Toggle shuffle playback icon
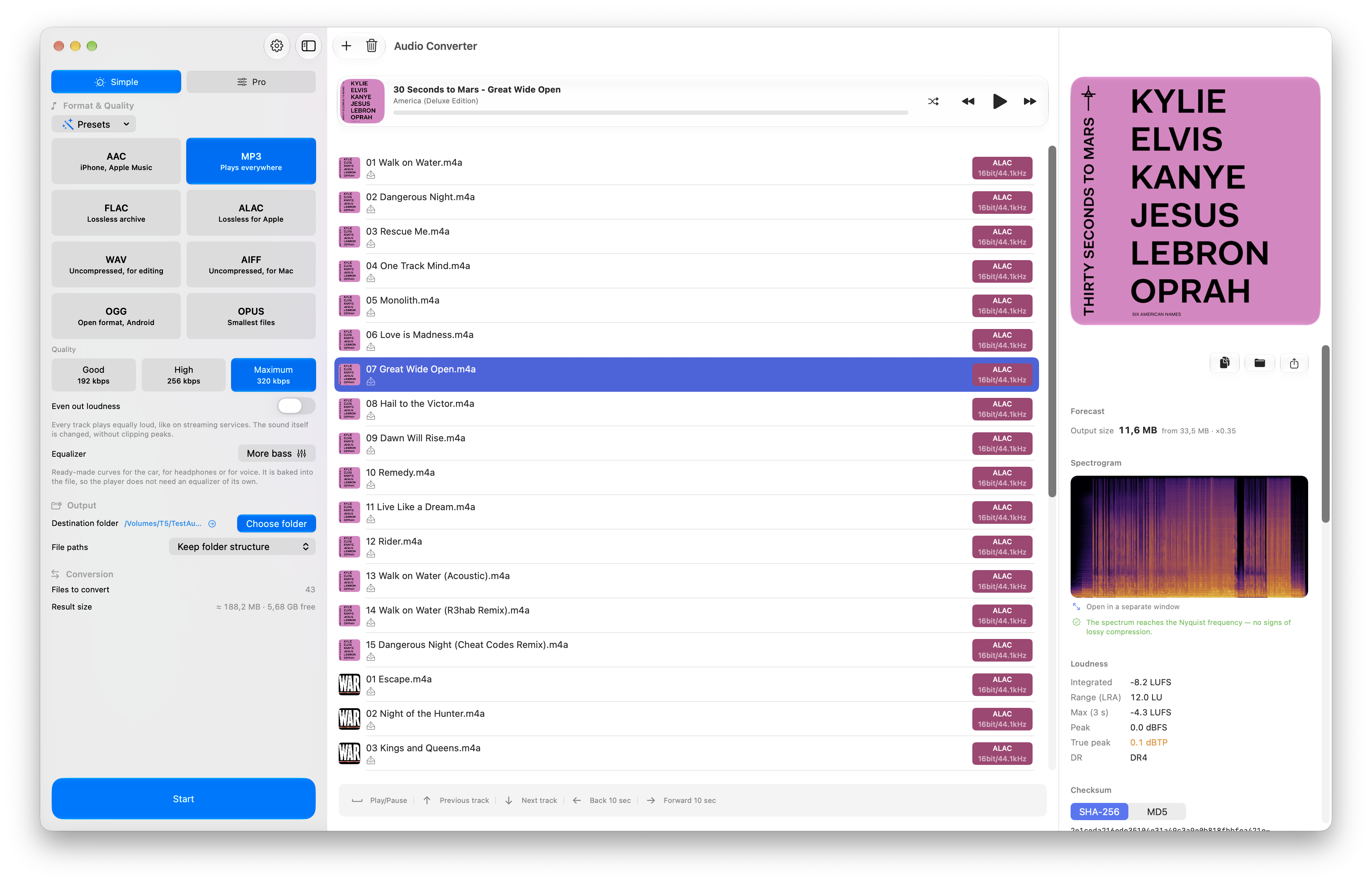1372x884 pixels. click(x=933, y=102)
